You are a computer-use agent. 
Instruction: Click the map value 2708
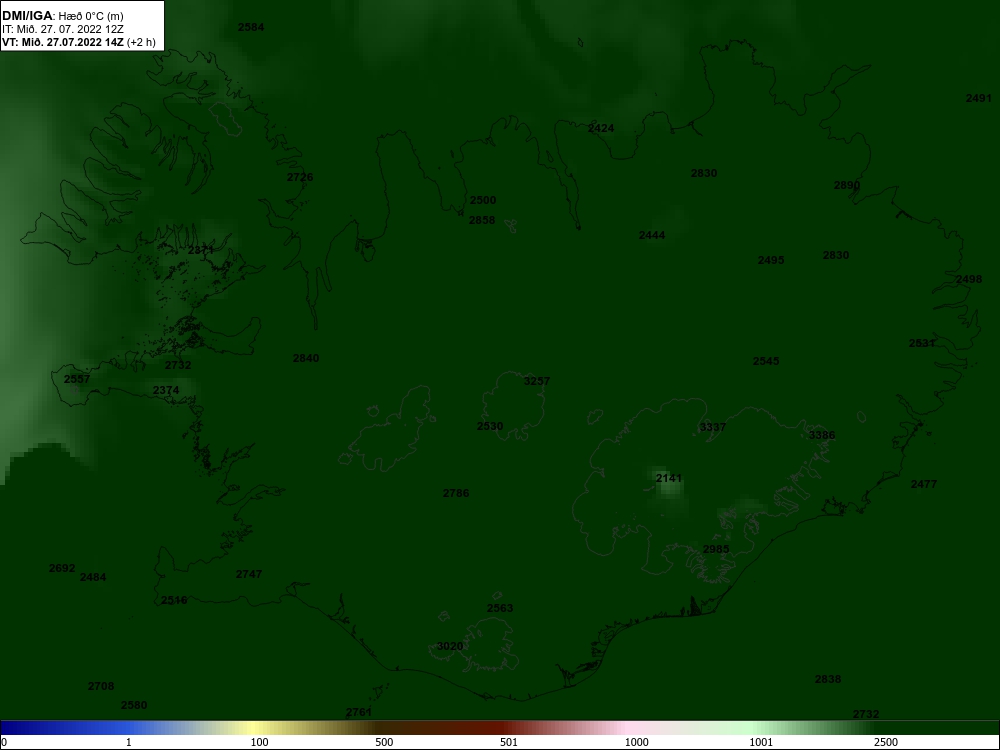point(101,686)
